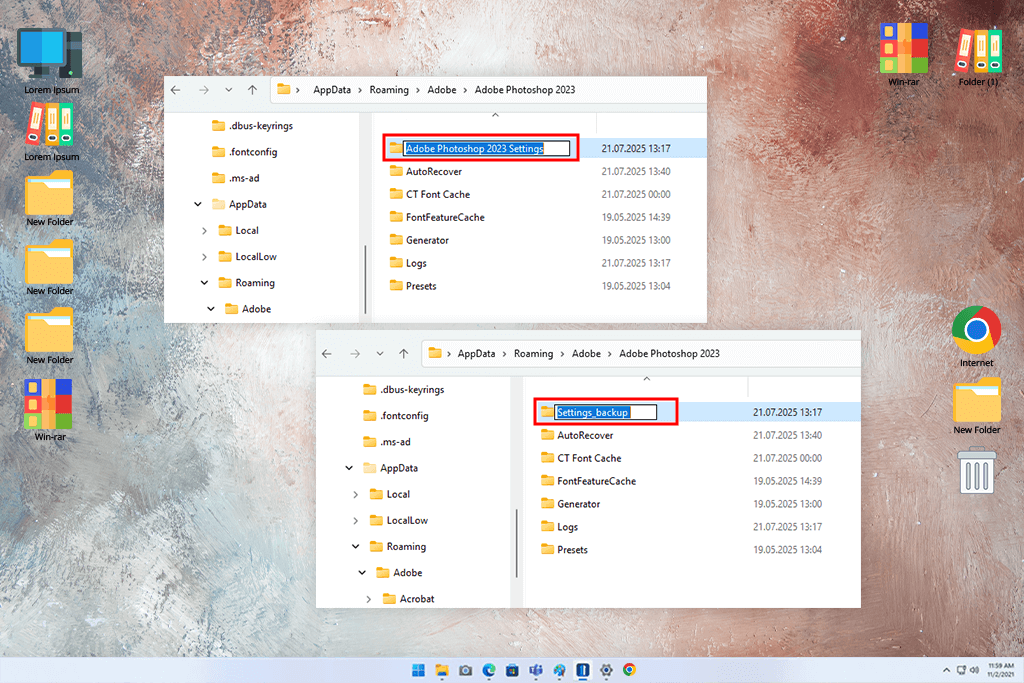Expand LocalLow tree node in Settings_backup window
Image resolution: width=1024 pixels, height=683 pixels.
(x=355, y=520)
